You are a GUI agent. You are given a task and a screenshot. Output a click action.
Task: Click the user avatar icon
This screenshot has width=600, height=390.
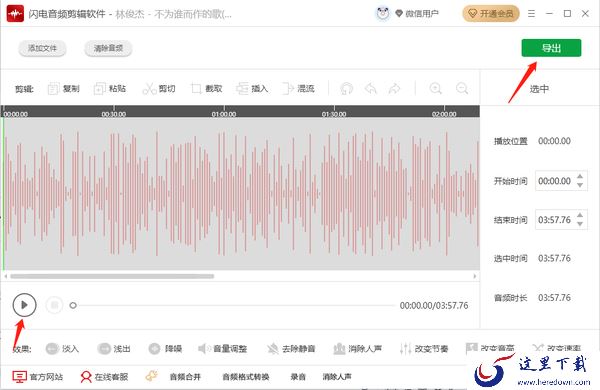point(383,14)
